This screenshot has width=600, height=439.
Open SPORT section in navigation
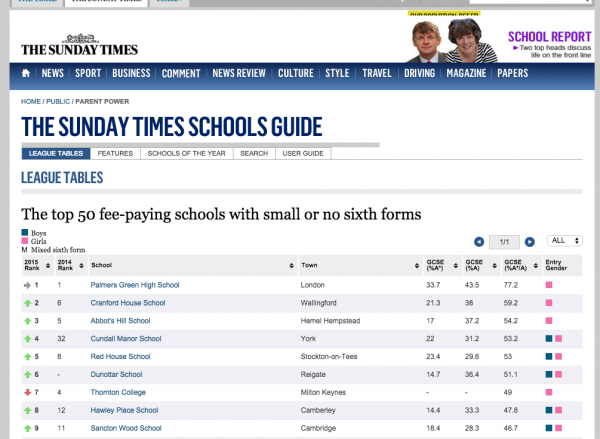[x=88, y=73]
